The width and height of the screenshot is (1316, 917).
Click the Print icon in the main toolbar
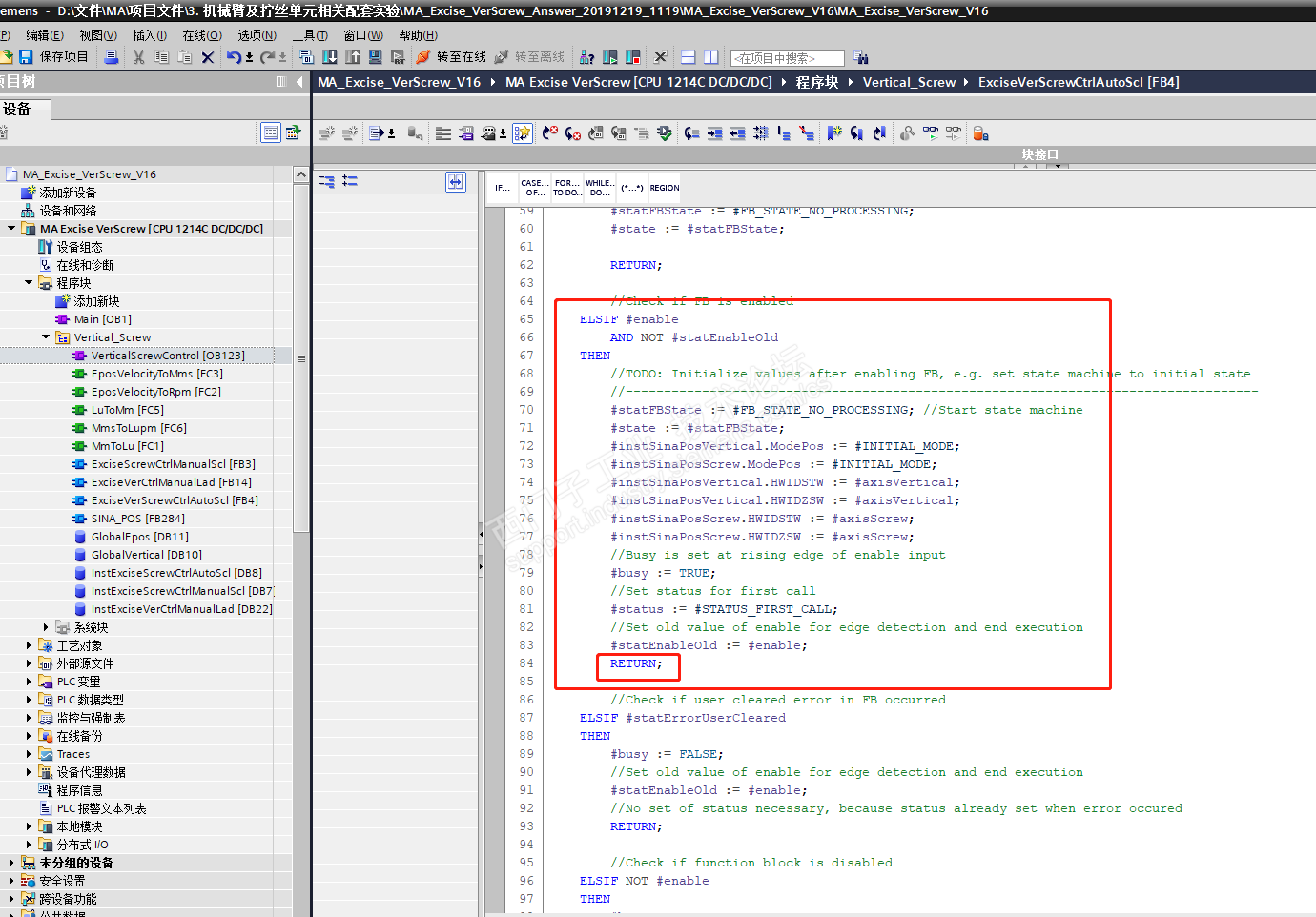112,57
